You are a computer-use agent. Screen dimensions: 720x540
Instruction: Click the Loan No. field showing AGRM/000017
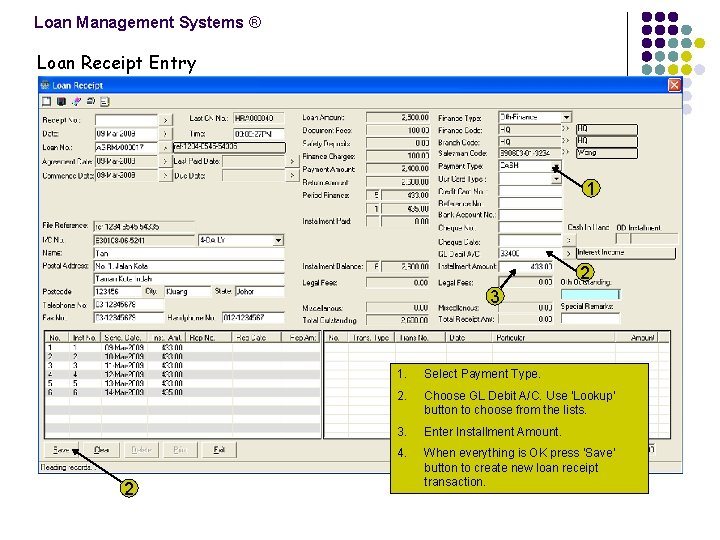click(x=126, y=148)
